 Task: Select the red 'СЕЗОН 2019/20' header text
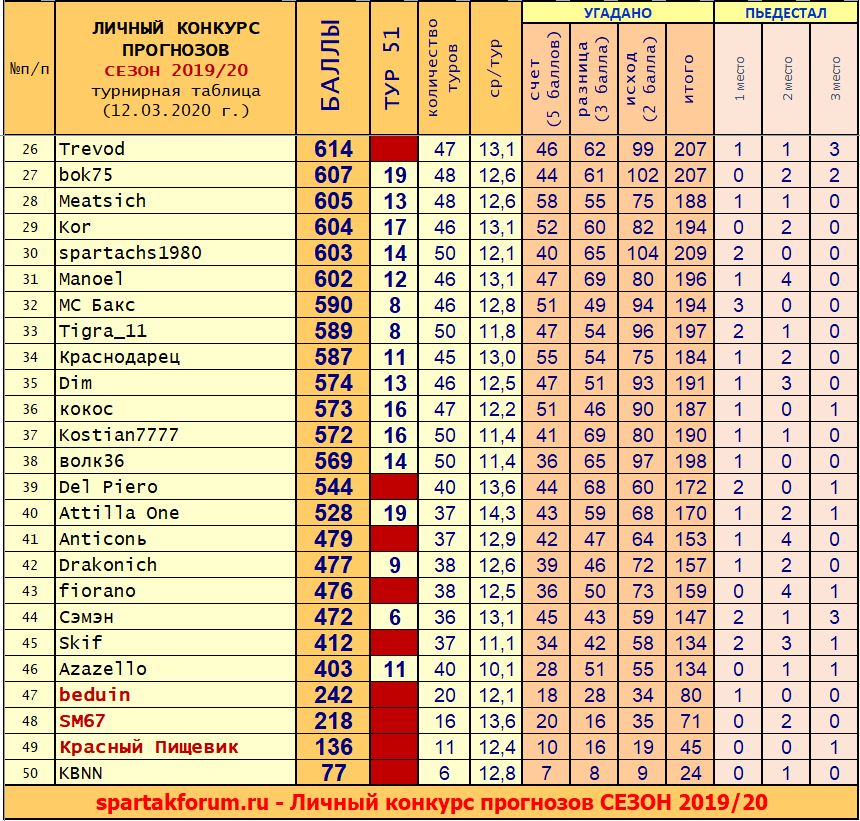176,70
